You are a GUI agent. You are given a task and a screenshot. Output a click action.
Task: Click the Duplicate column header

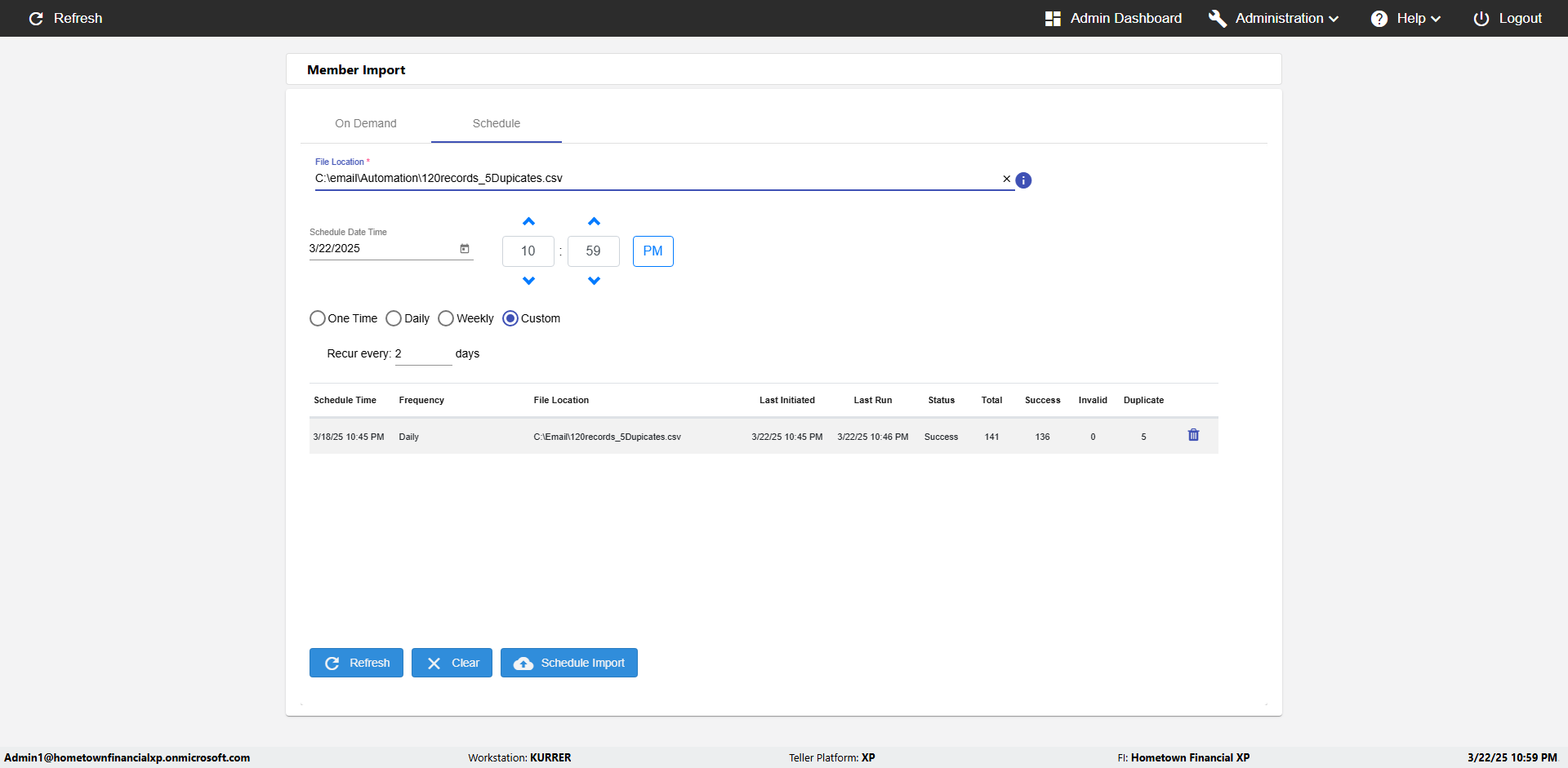1143,400
